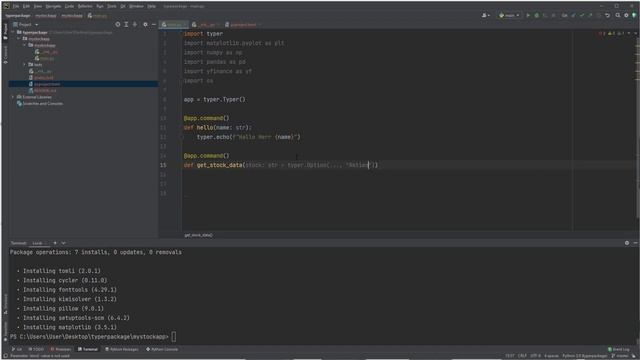Click Collapse All in Project panel
640x360 pixels.
pyautogui.click(x=135, y=24)
